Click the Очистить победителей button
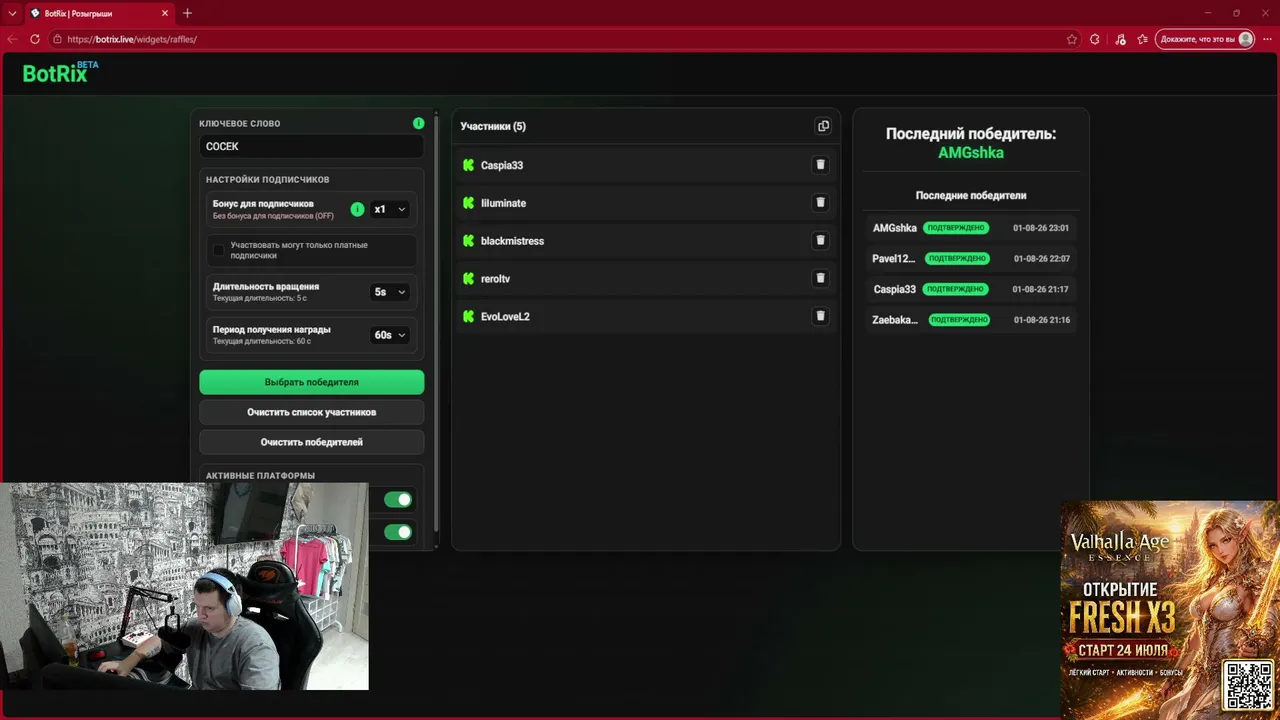Screen dimensions: 1280x720 point(312,442)
